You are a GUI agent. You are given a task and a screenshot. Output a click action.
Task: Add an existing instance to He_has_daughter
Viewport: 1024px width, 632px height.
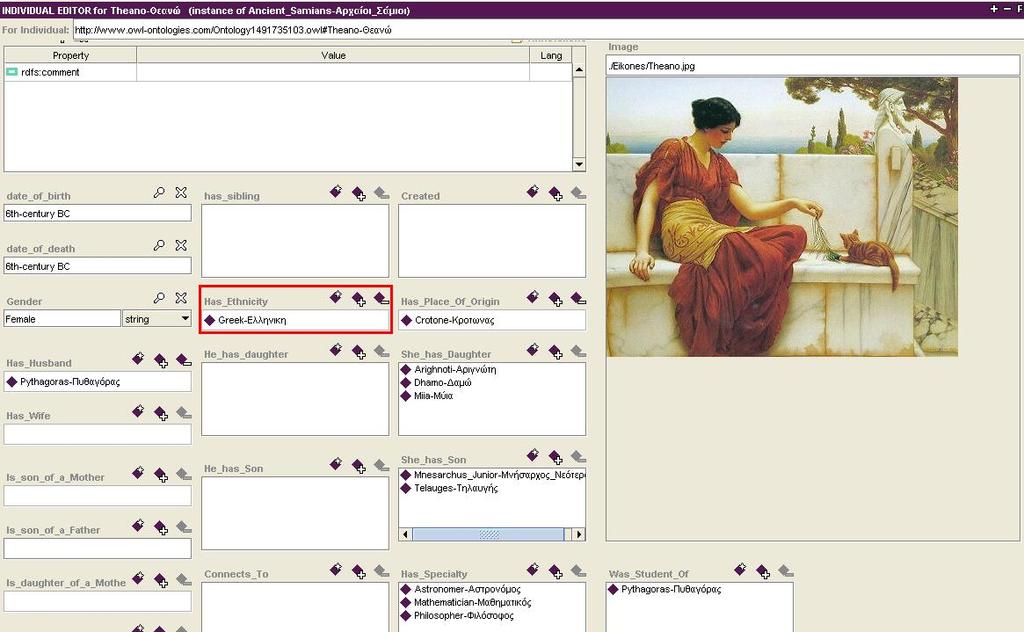[x=359, y=352]
